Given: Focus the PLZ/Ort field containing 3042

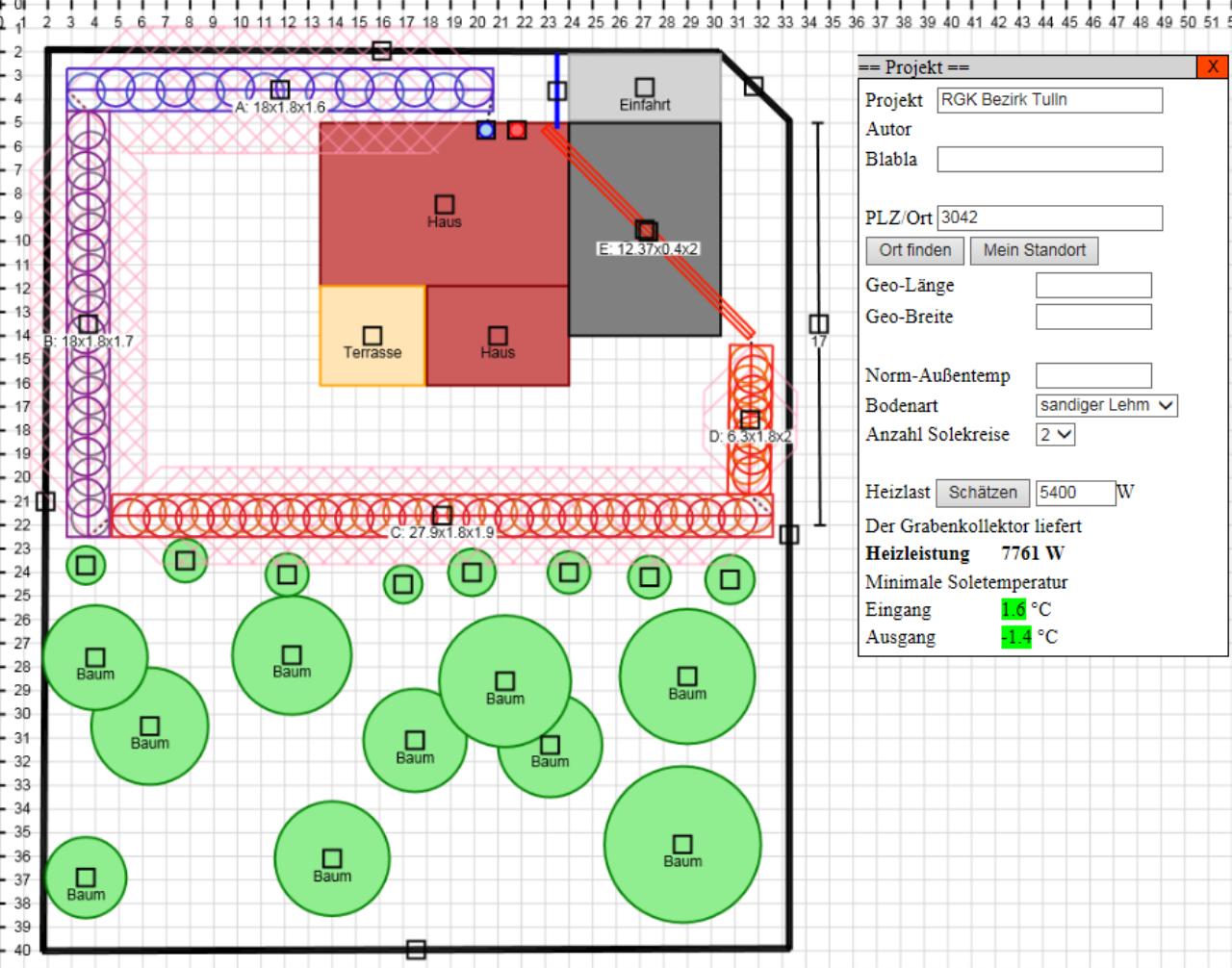Looking at the screenshot, I should (x=1050, y=217).
